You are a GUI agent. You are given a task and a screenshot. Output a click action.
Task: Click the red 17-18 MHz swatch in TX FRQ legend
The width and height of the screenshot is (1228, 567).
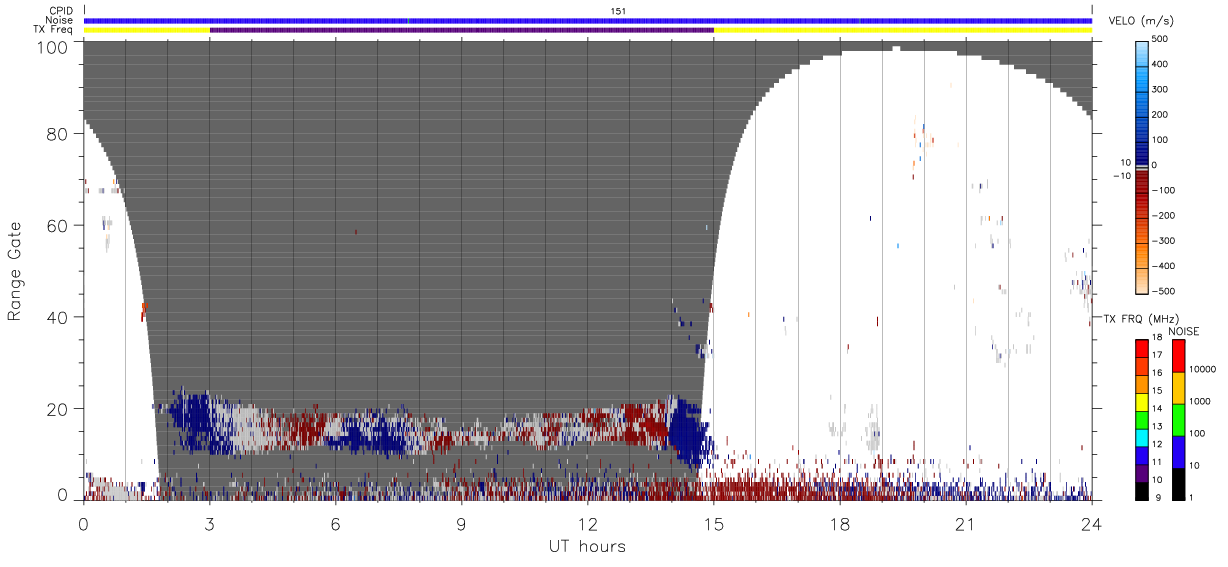(x=1142, y=348)
